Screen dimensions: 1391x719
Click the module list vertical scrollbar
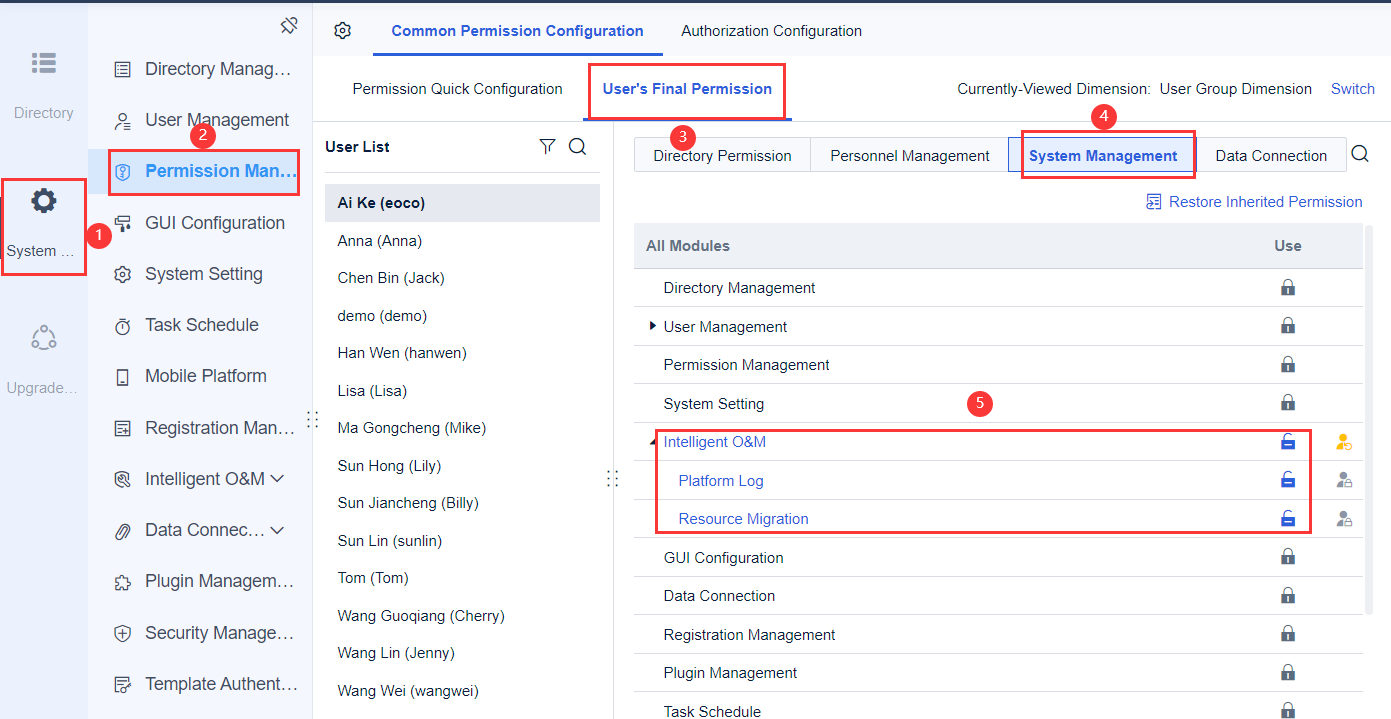pyautogui.click(x=1368, y=420)
